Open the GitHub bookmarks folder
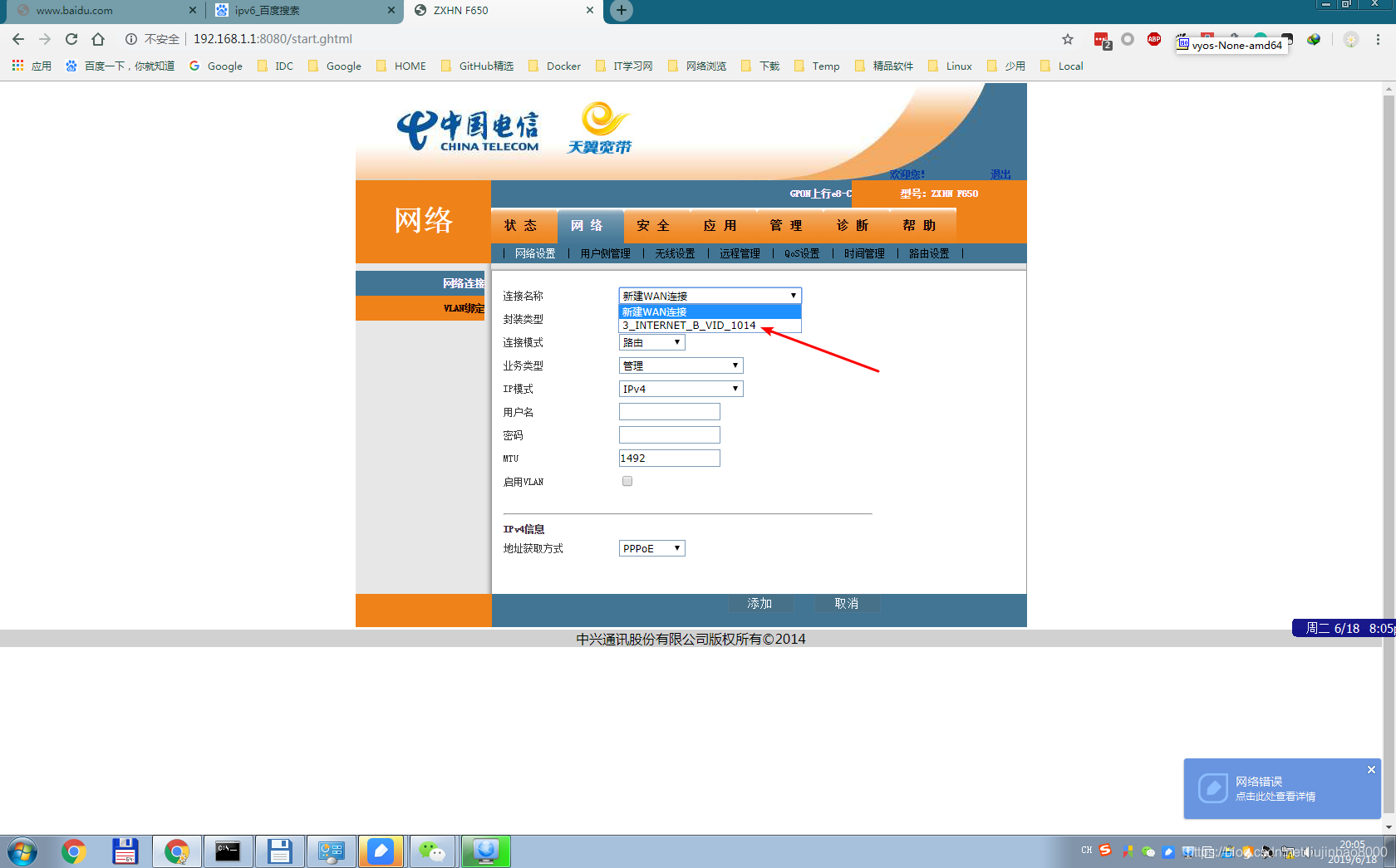This screenshot has height=868, width=1396. 478,66
